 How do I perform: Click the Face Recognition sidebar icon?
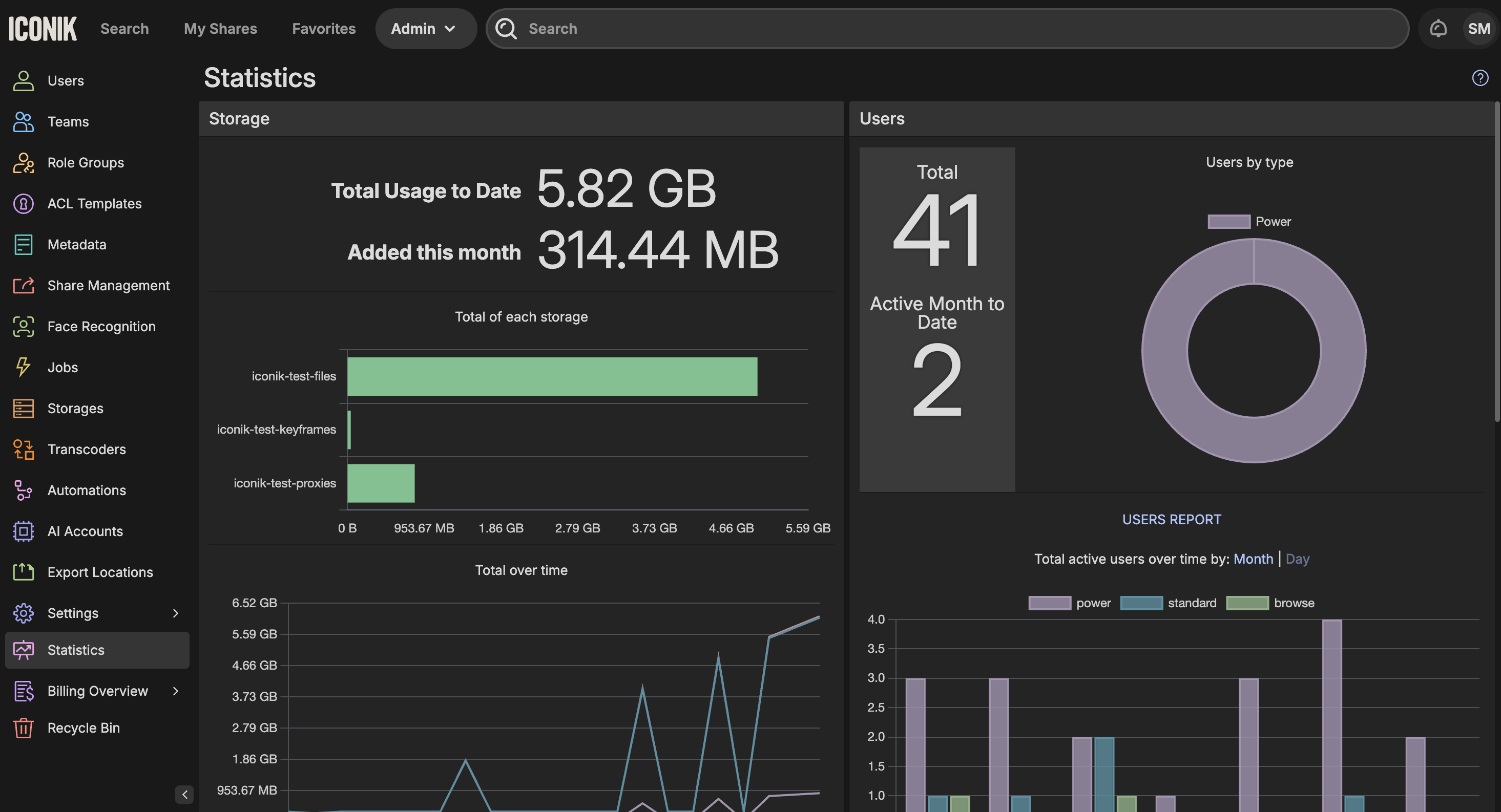click(x=23, y=326)
